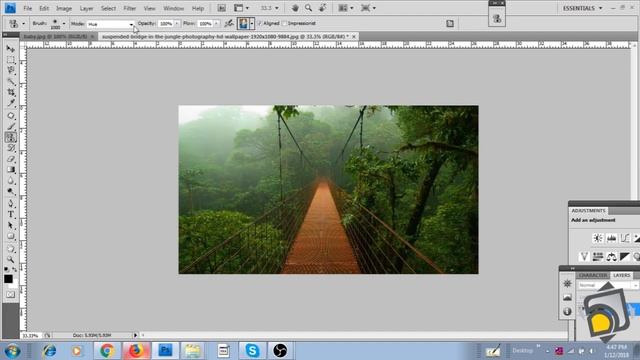This screenshot has width=640, height=360.
Task: Open the Layer menu
Action: coord(86,8)
